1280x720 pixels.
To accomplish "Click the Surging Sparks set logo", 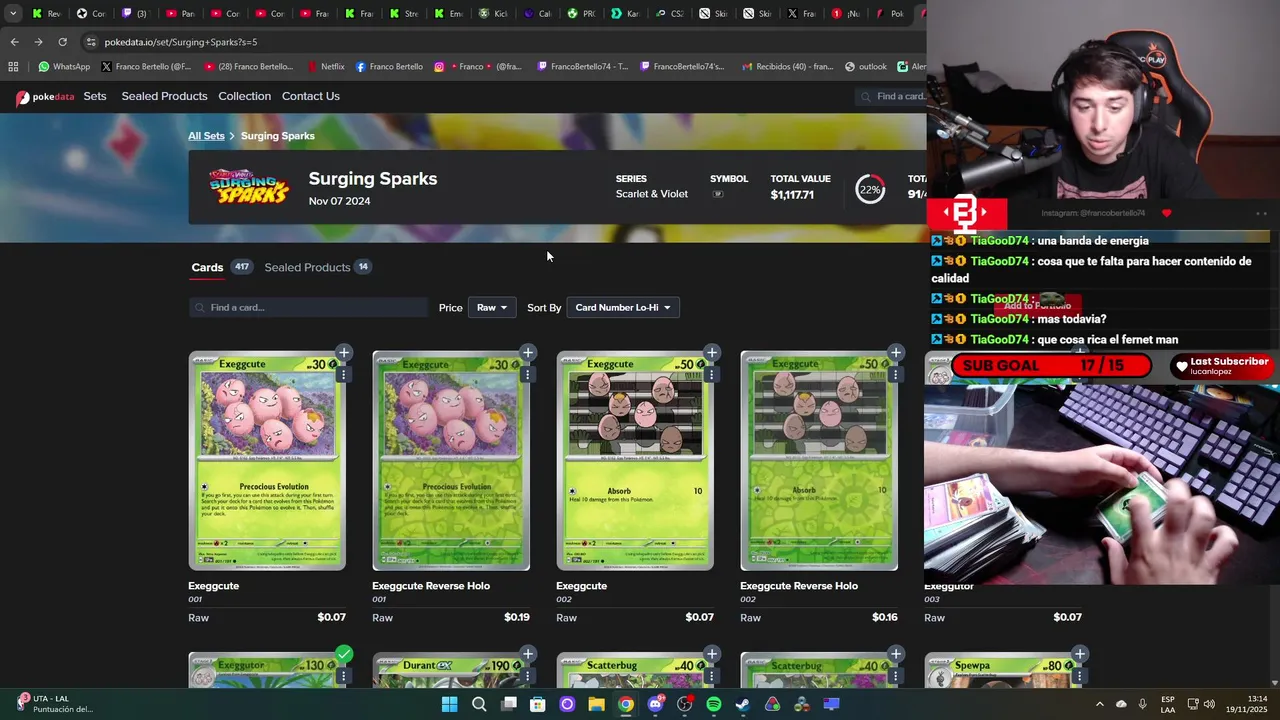I will click(249, 187).
